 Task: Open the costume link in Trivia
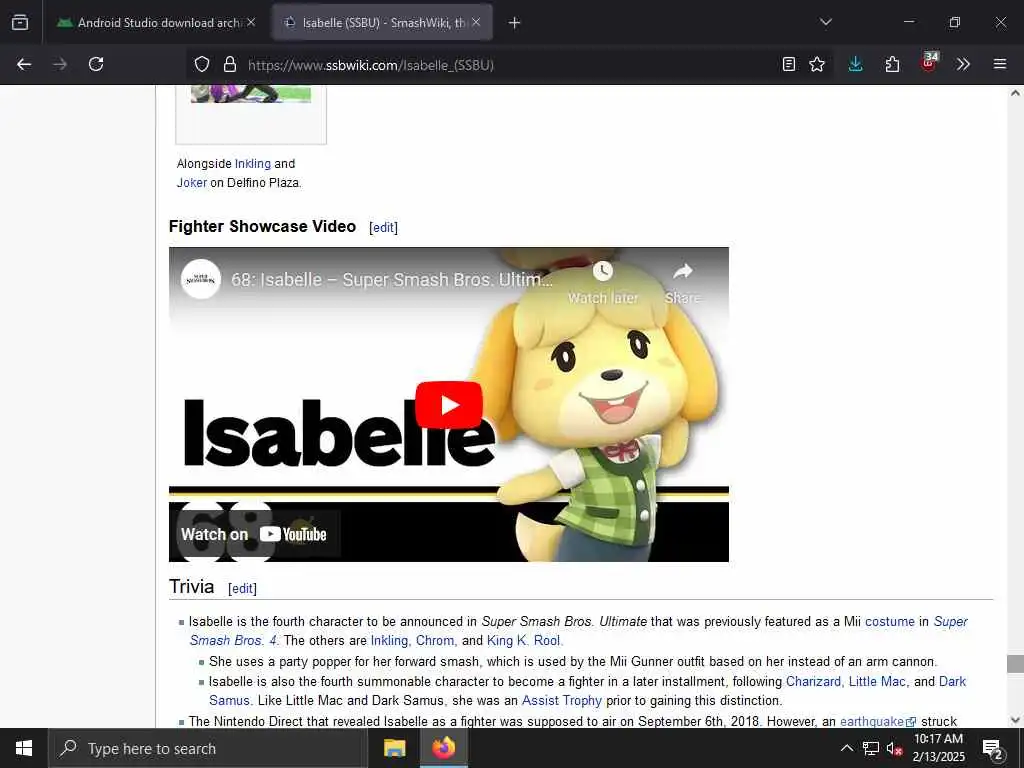pyautogui.click(x=889, y=621)
